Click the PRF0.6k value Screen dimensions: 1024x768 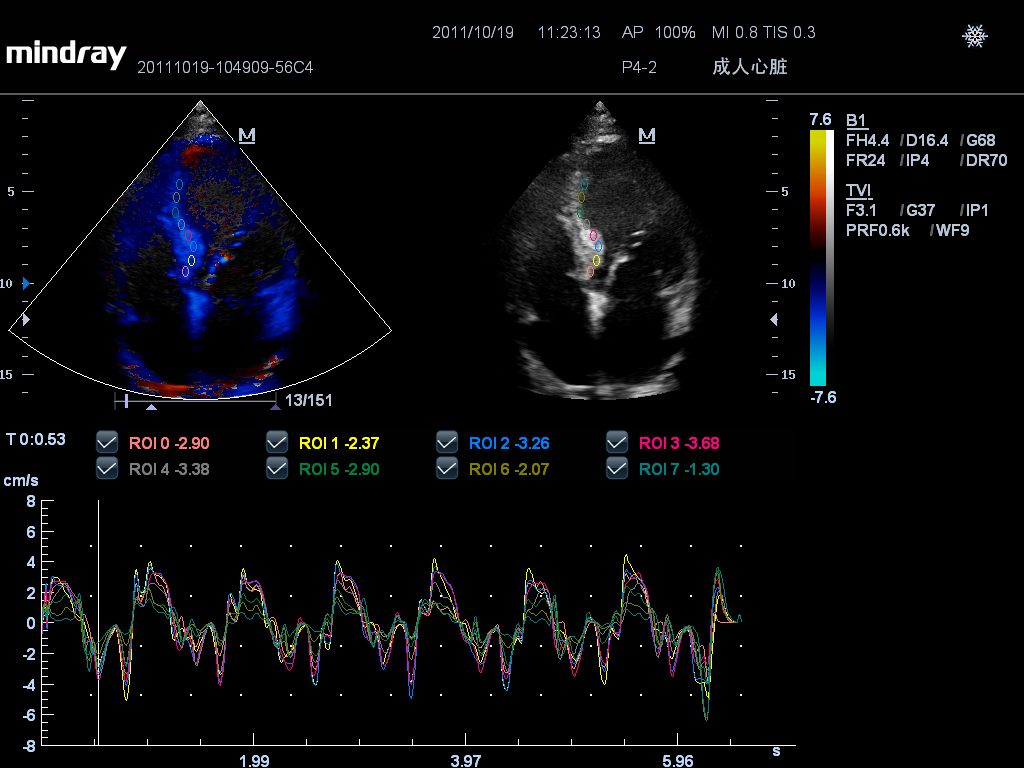point(877,231)
